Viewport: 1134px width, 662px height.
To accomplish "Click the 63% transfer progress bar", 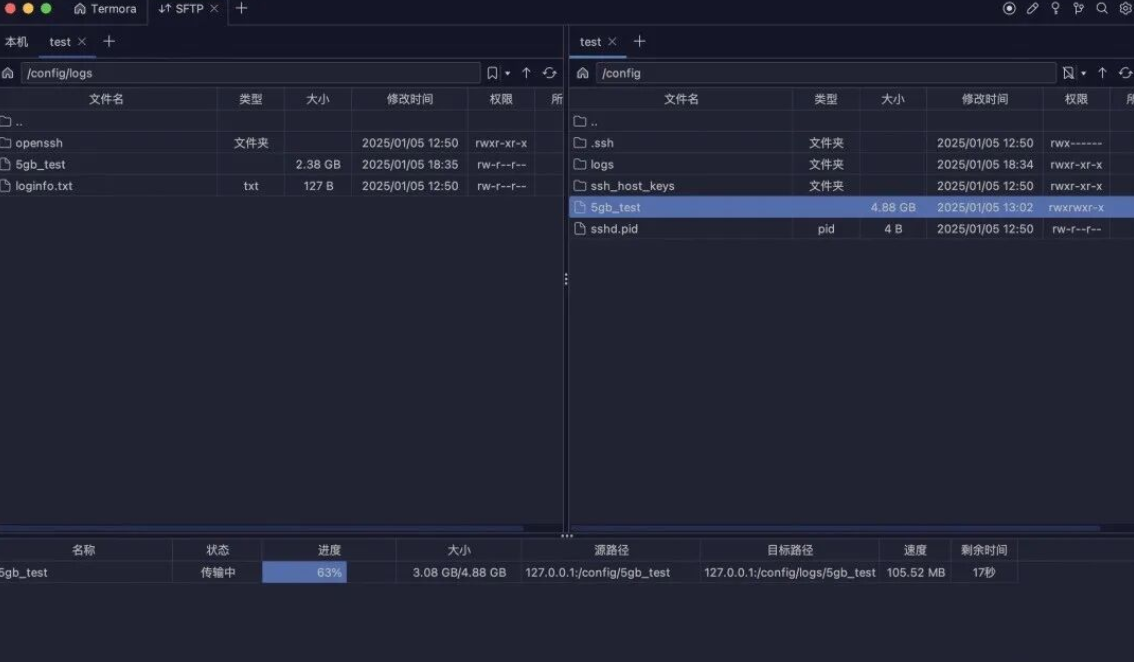I will (329, 572).
